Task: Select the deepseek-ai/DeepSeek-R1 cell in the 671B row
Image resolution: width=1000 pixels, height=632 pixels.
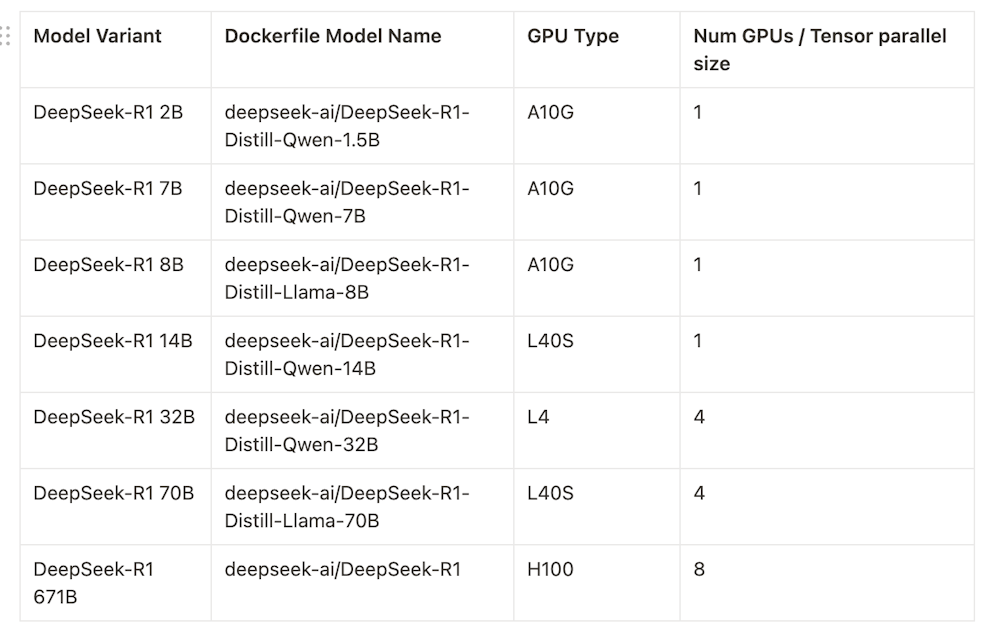Action: (362, 583)
